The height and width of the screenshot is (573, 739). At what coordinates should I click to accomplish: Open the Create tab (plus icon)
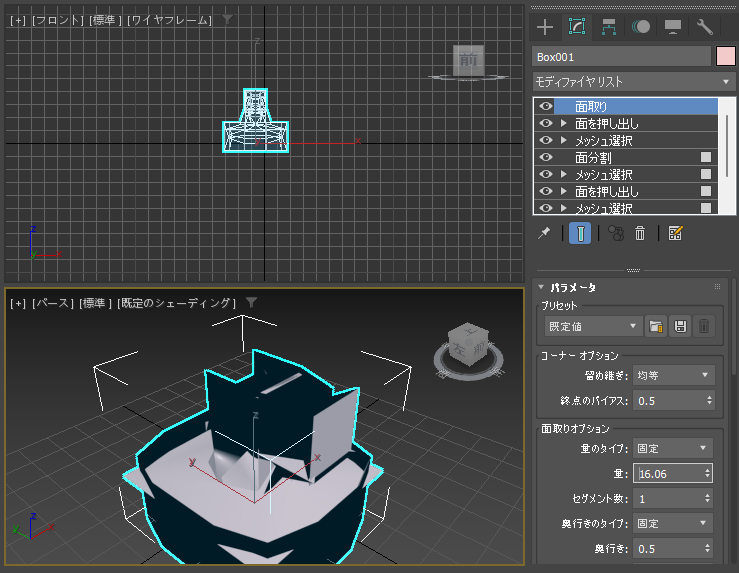click(545, 27)
